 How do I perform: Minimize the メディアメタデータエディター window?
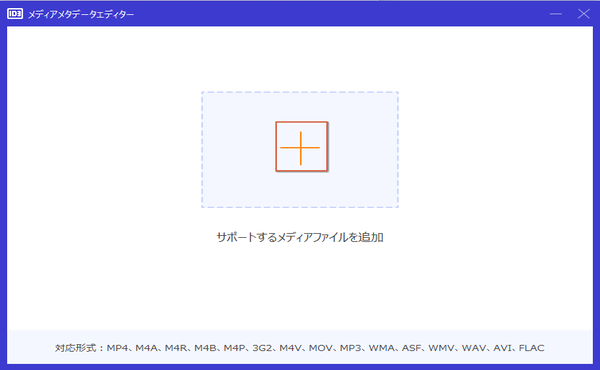[556, 14]
